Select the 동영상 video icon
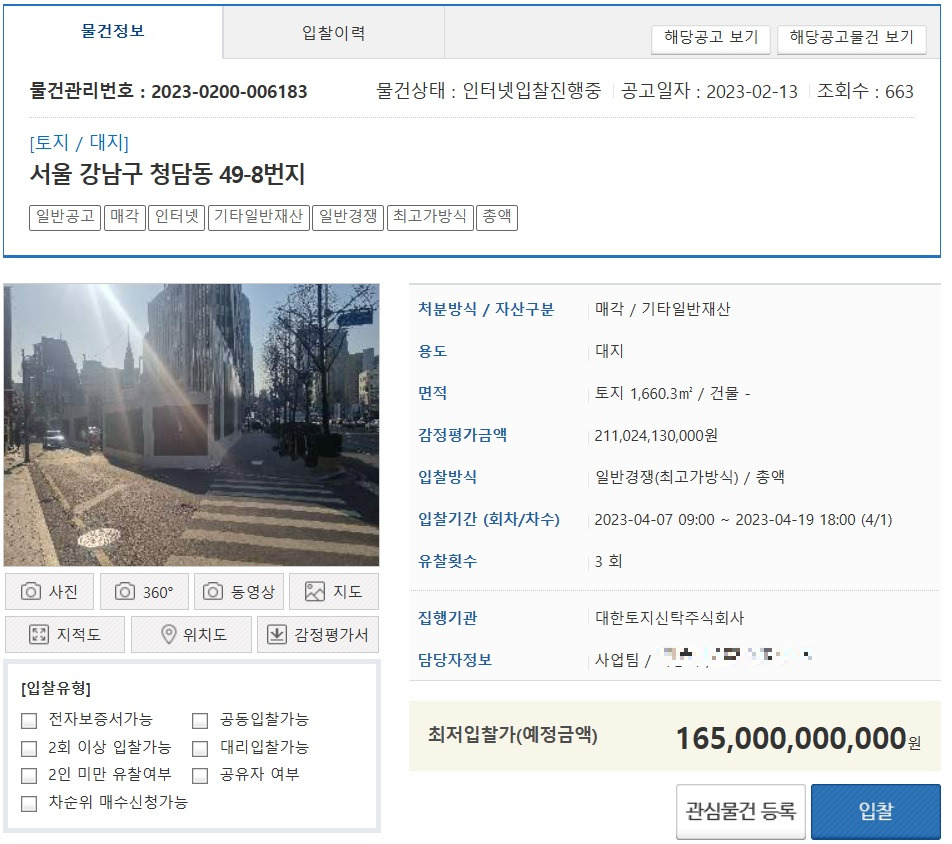 212,591
